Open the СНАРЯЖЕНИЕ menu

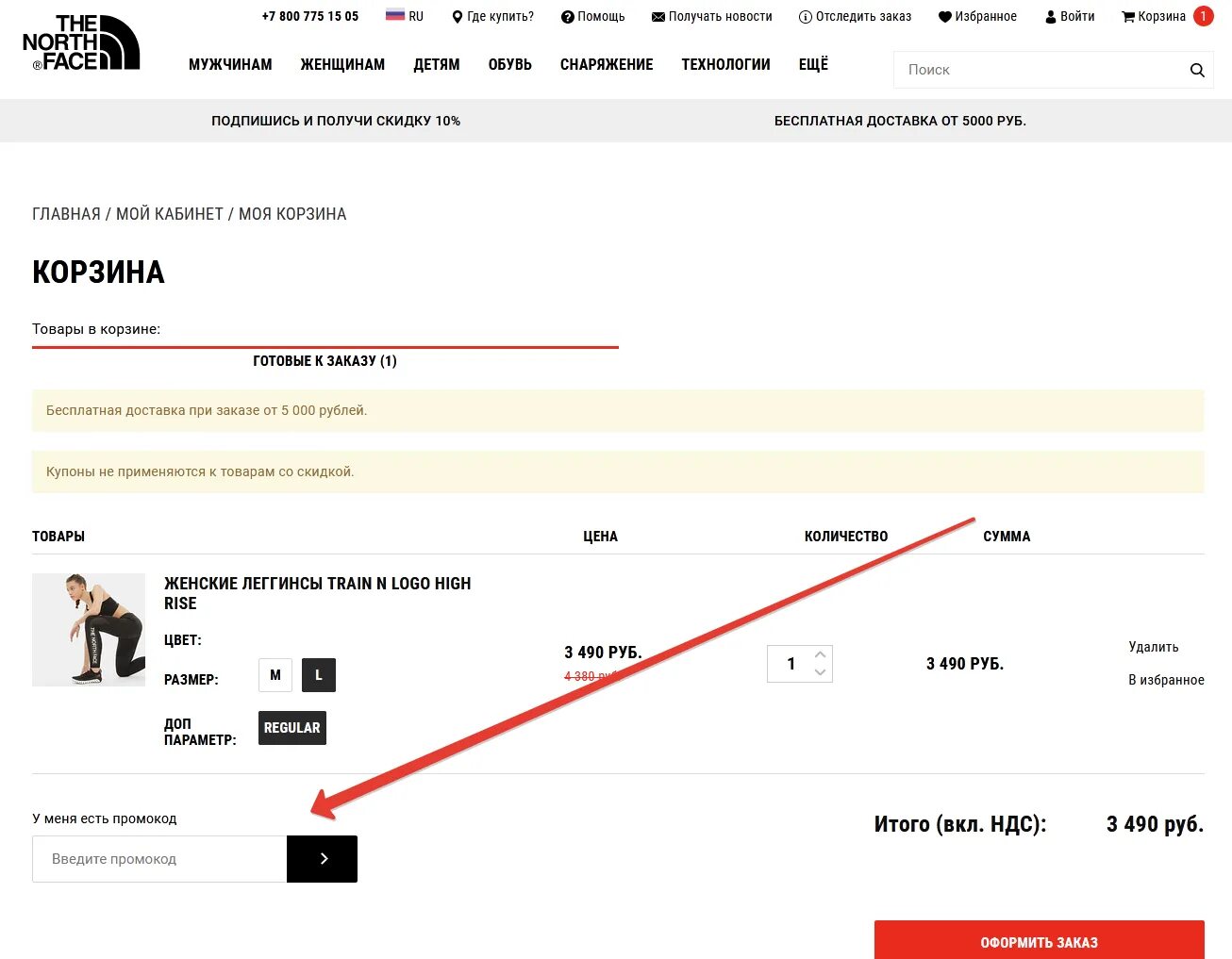point(607,64)
